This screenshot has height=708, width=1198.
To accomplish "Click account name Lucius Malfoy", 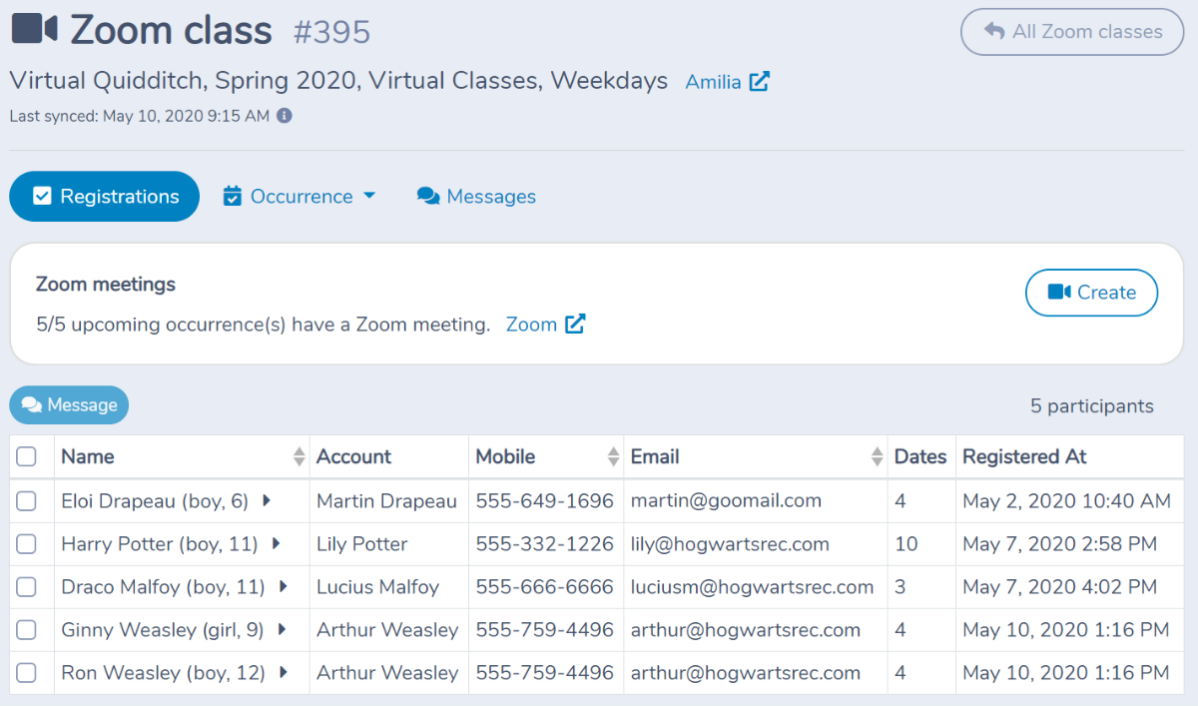I will click(377, 587).
